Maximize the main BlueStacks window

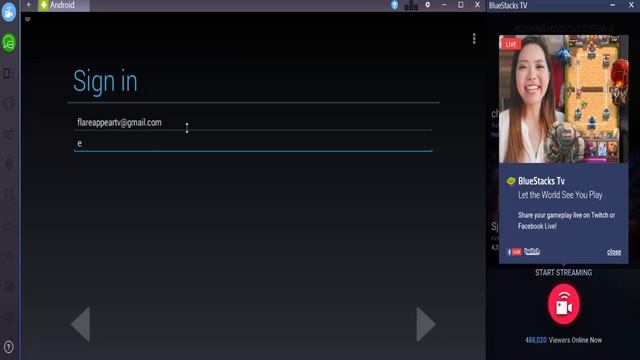(x=460, y=5)
